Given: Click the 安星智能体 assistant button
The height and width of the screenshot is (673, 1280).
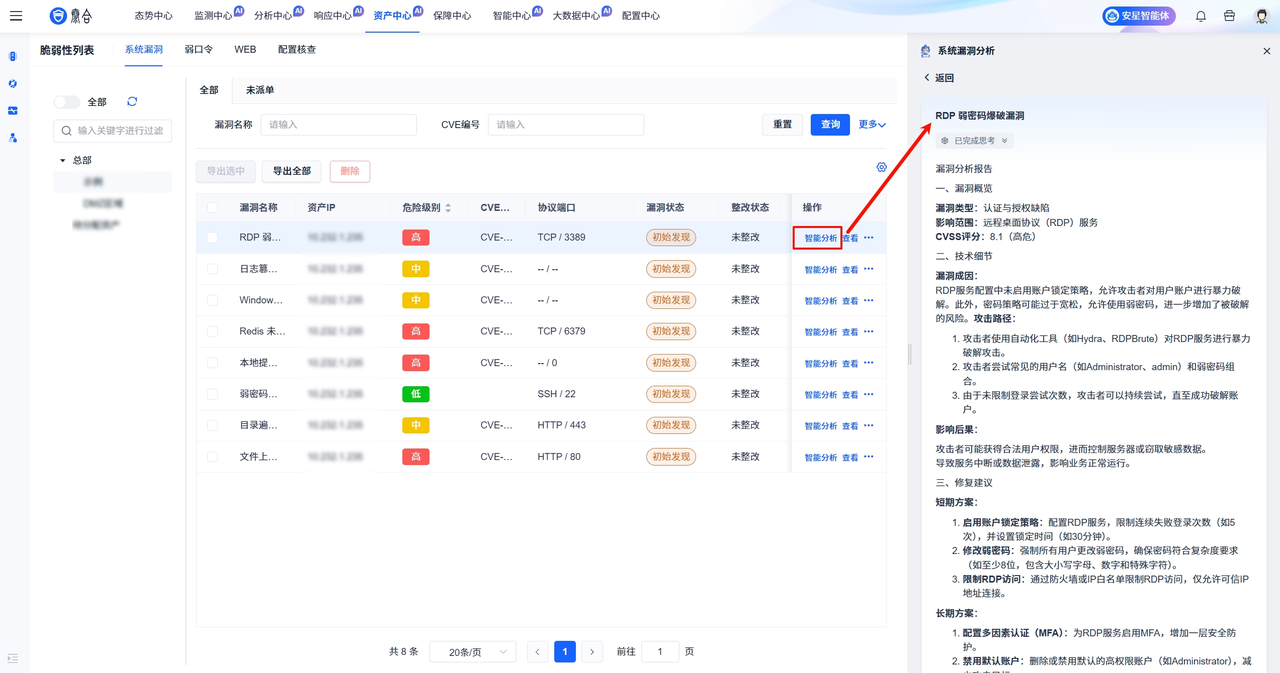Looking at the screenshot, I should [1139, 16].
